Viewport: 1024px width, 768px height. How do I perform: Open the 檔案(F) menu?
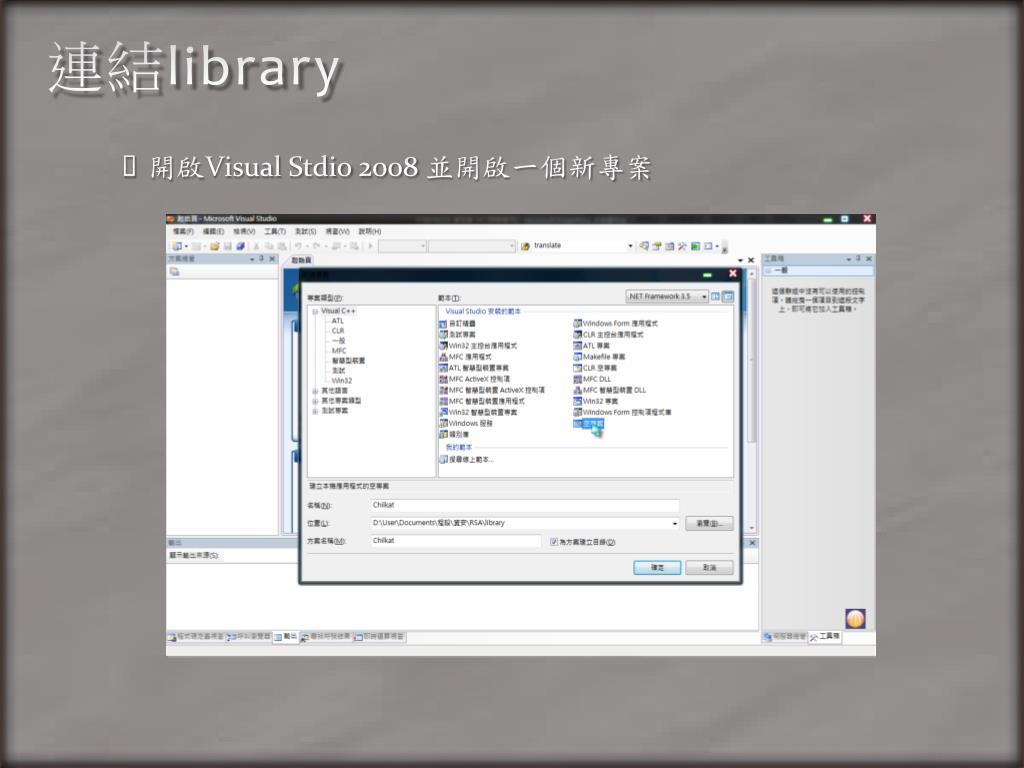pyautogui.click(x=183, y=232)
